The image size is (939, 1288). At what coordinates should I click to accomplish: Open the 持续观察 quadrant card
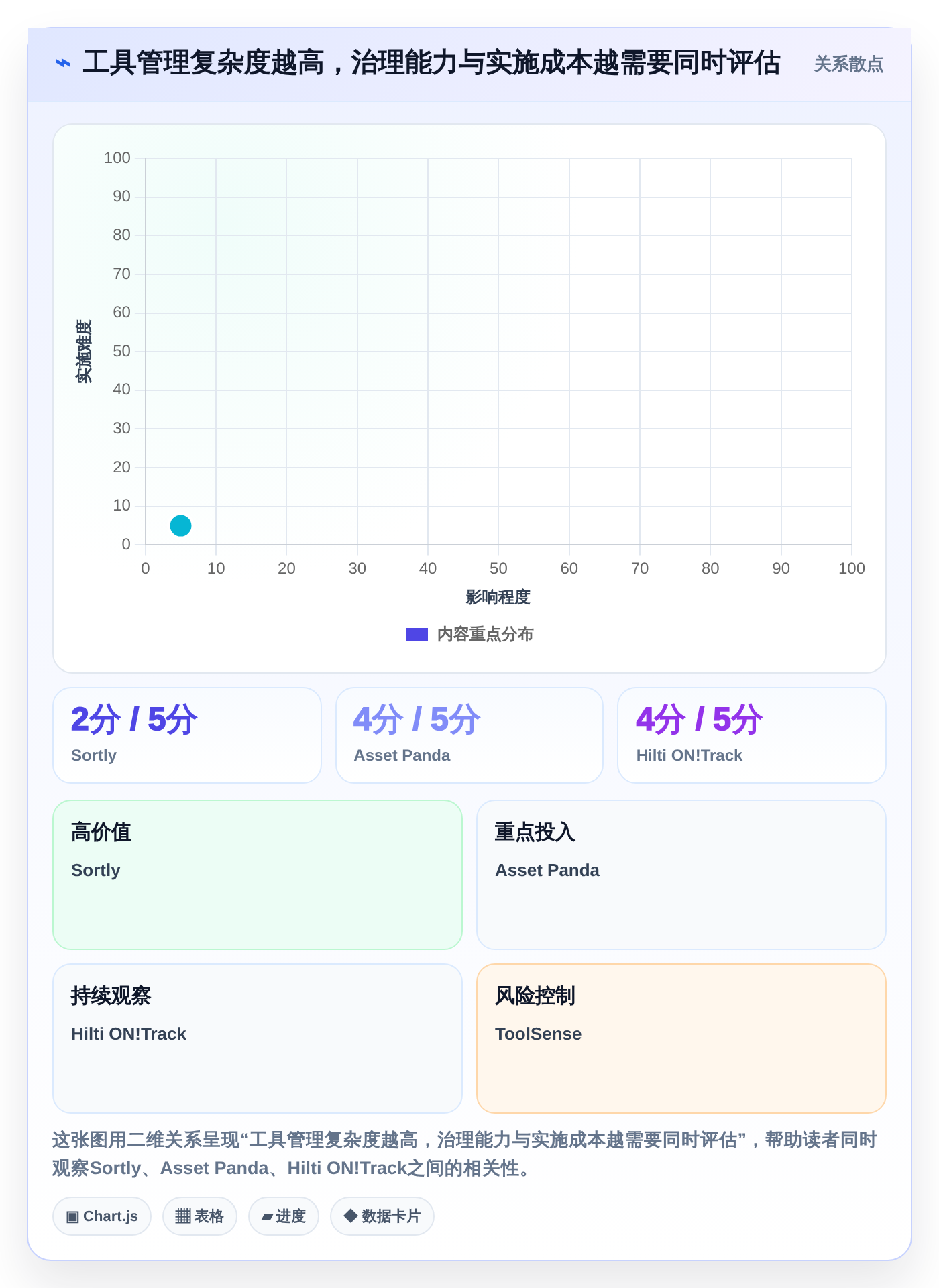pos(258,1038)
